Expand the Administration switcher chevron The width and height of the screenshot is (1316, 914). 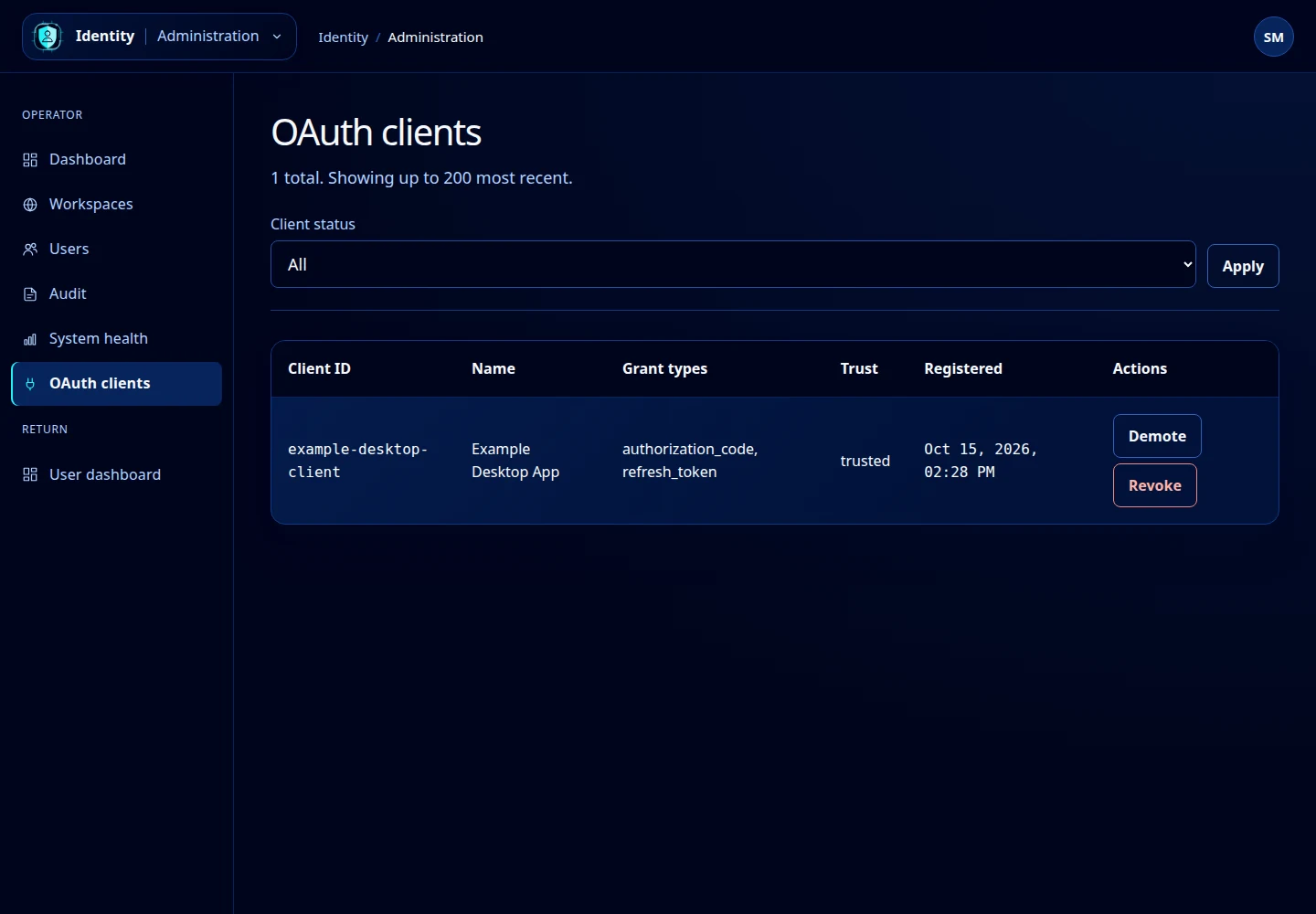point(277,37)
